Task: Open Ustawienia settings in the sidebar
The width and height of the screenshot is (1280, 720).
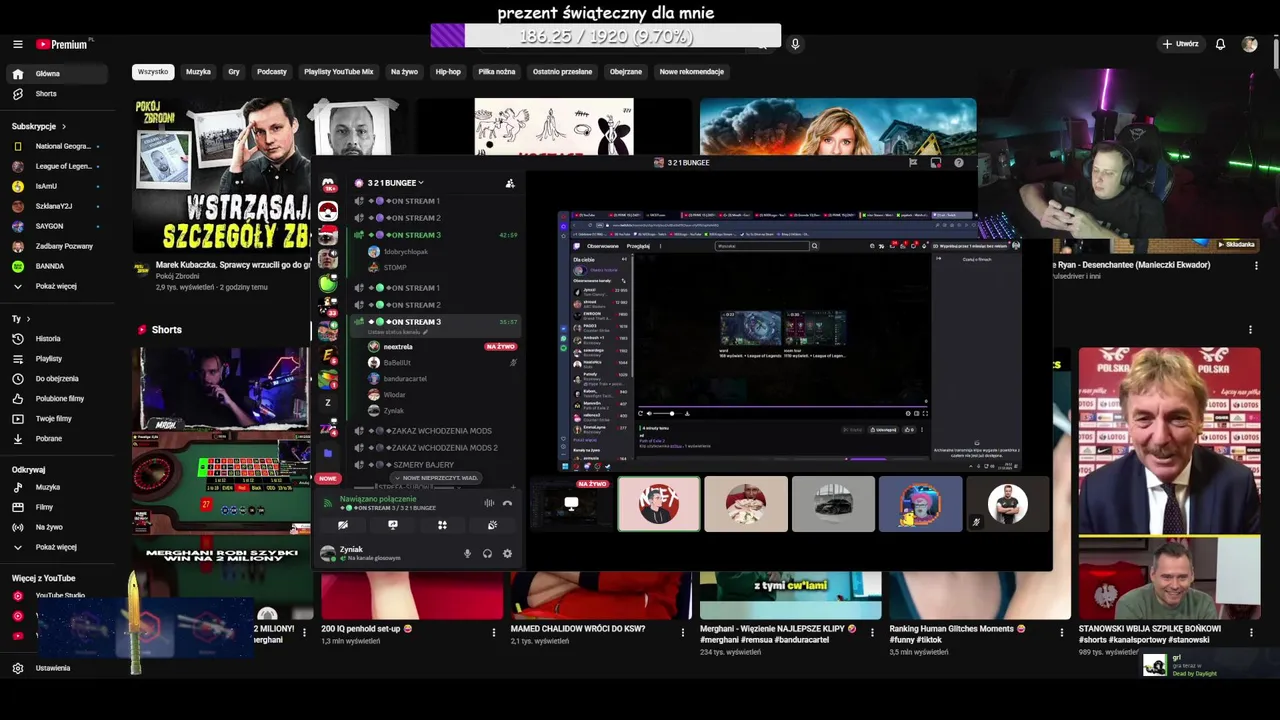Action: tap(58, 668)
